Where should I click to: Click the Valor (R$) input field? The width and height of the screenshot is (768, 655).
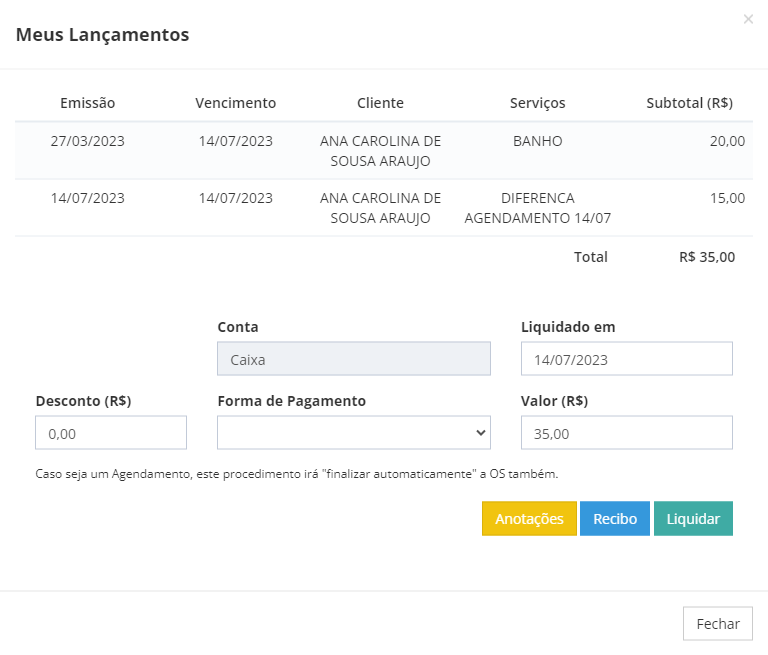[x=626, y=433]
